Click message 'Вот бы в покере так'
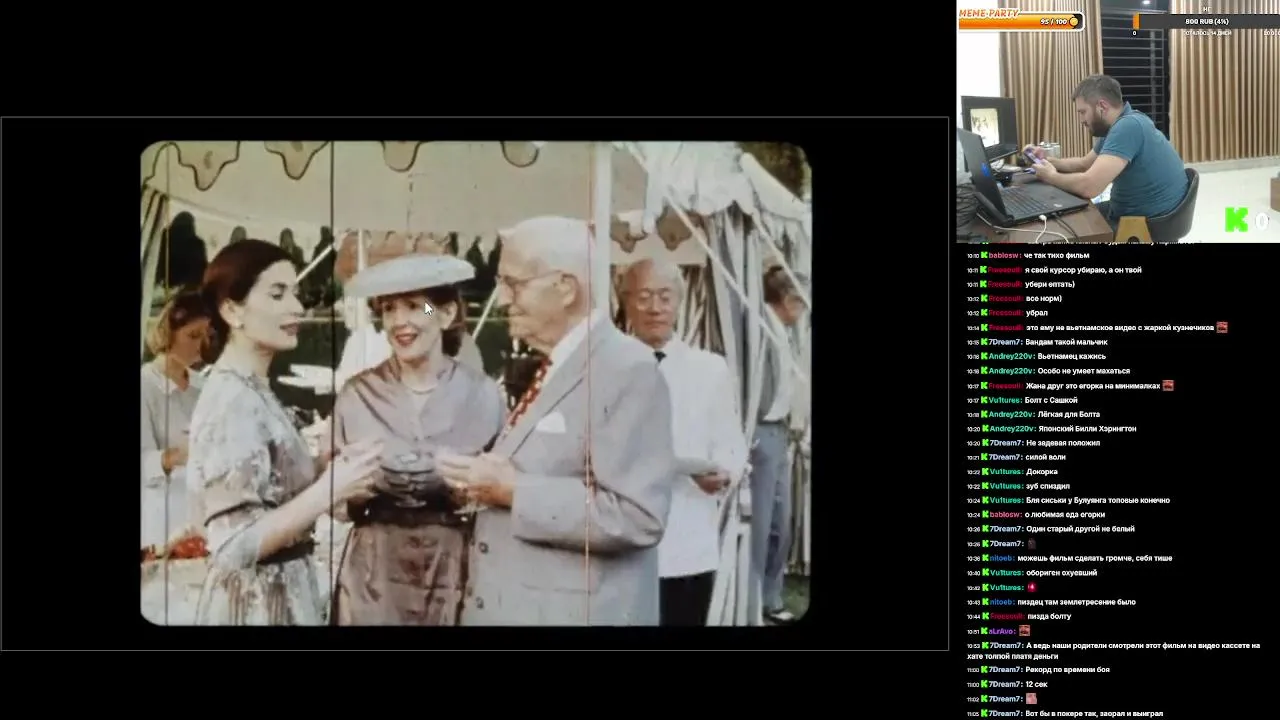 tap(1094, 714)
